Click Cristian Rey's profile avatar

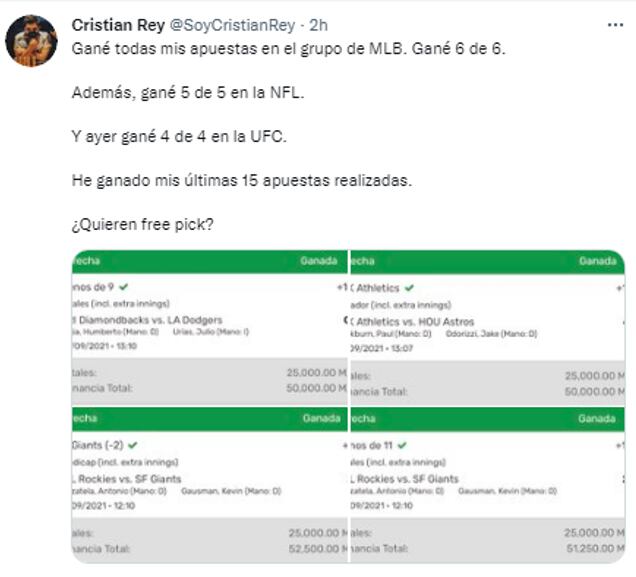(x=30, y=40)
